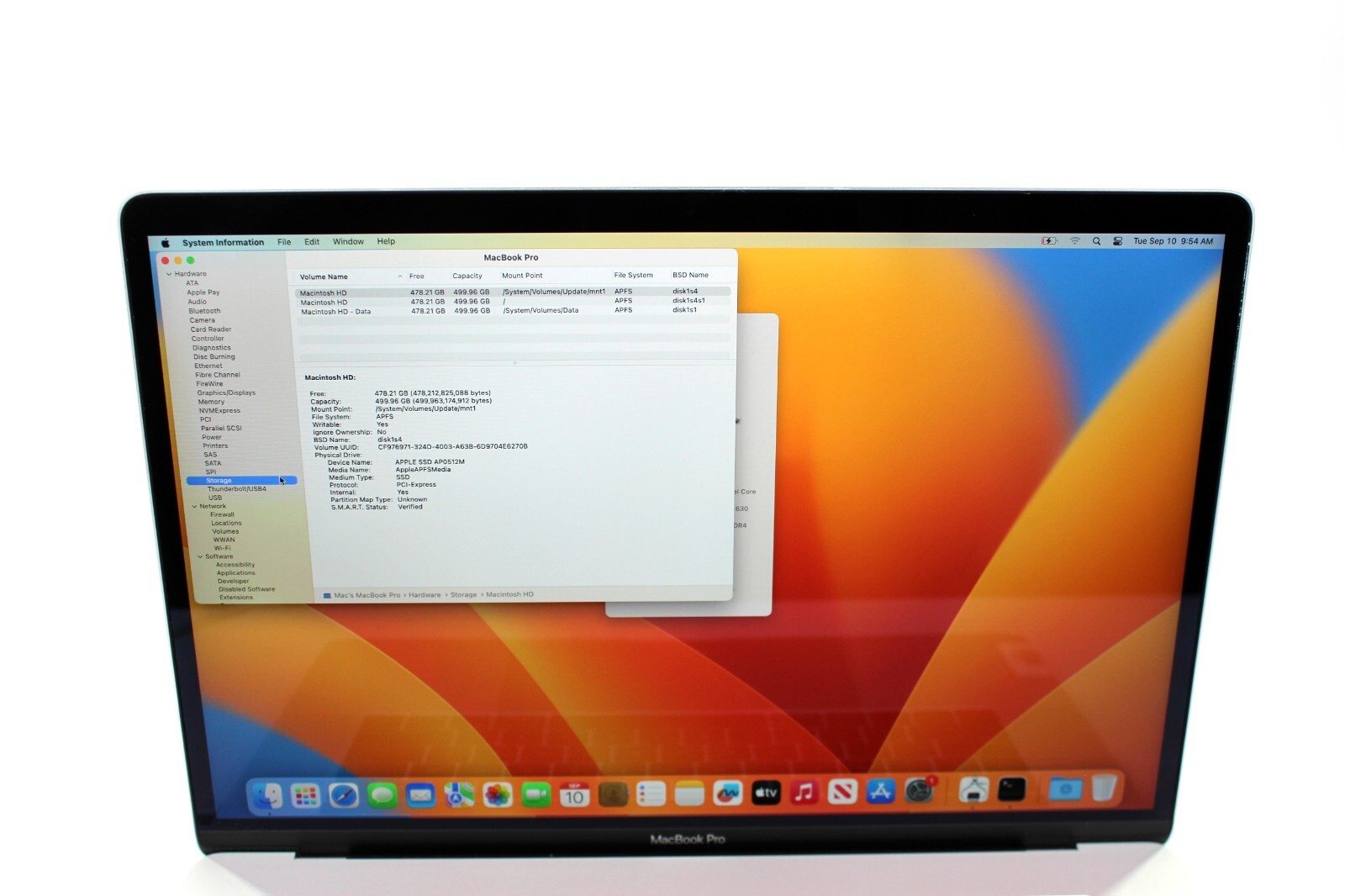
Task: Open the Help menu
Action: click(x=386, y=241)
